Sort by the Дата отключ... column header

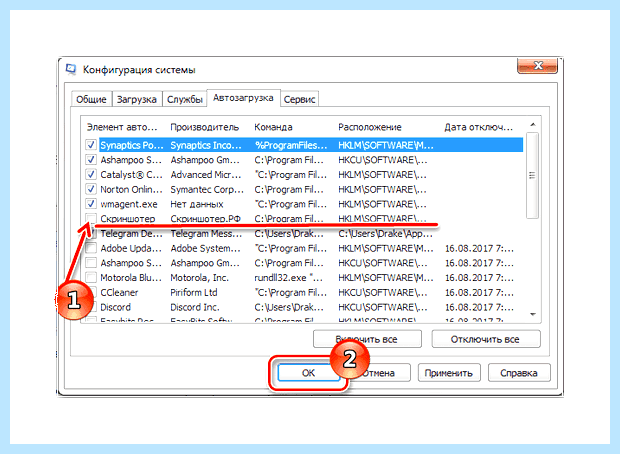(478, 127)
